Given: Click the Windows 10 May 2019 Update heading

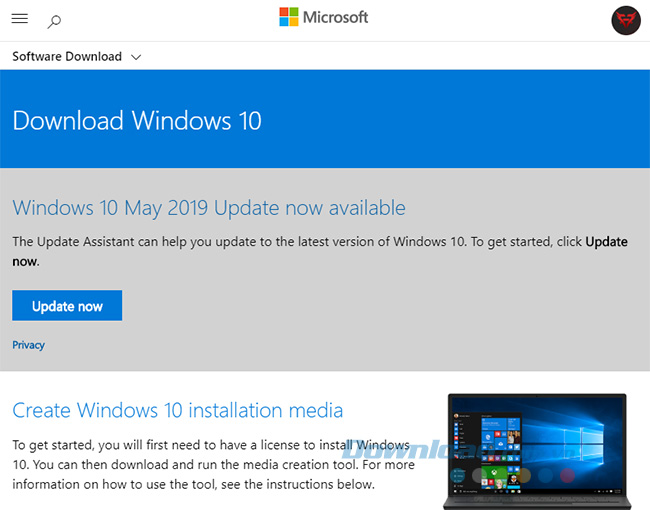Looking at the screenshot, I should [209, 208].
